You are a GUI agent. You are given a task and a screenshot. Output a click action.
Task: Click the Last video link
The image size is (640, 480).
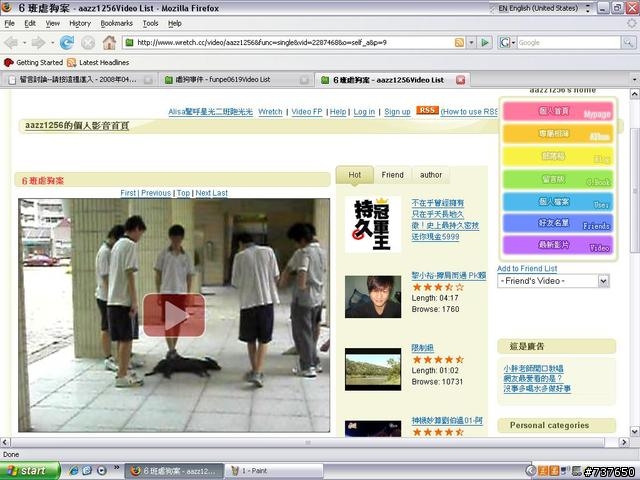click(x=220, y=193)
